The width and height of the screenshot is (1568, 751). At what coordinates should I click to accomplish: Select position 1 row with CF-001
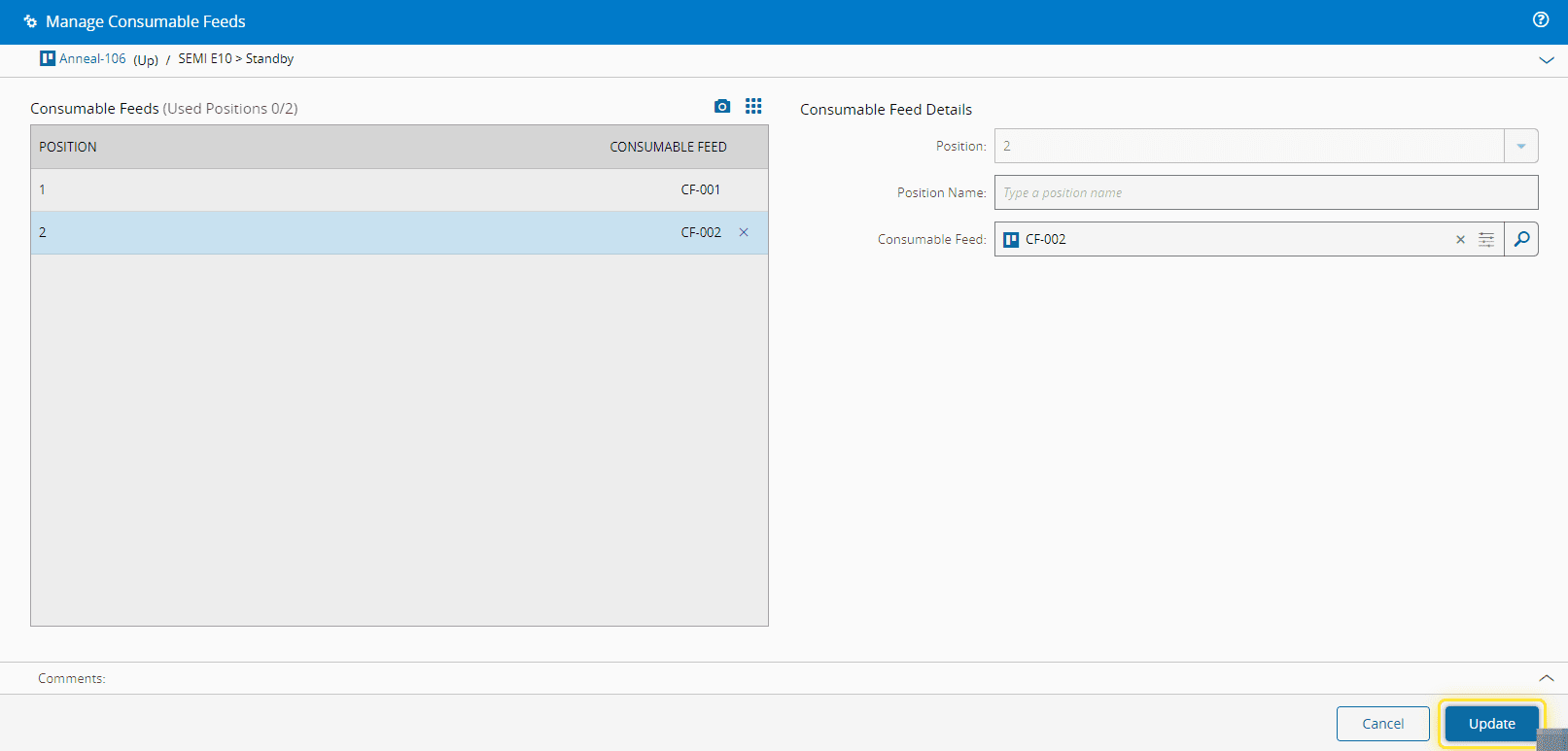pos(389,189)
